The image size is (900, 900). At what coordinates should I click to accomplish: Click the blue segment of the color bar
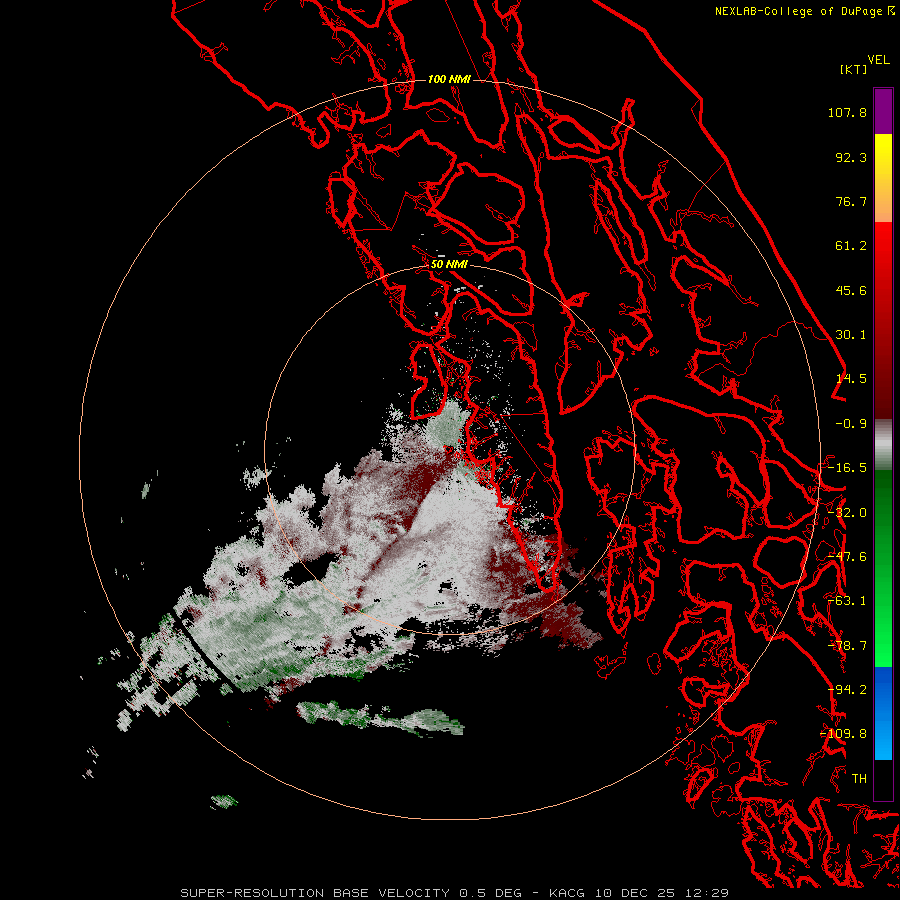click(x=883, y=713)
